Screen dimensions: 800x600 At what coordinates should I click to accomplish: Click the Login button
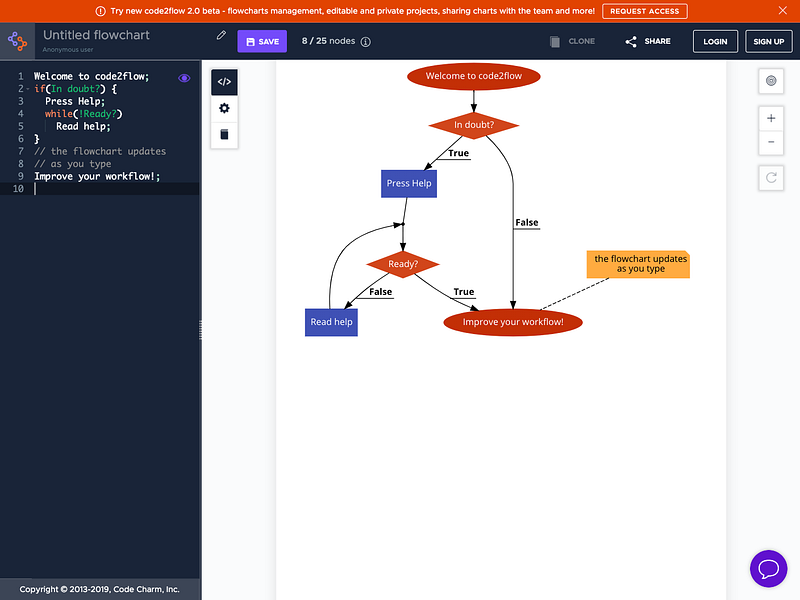(x=715, y=42)
